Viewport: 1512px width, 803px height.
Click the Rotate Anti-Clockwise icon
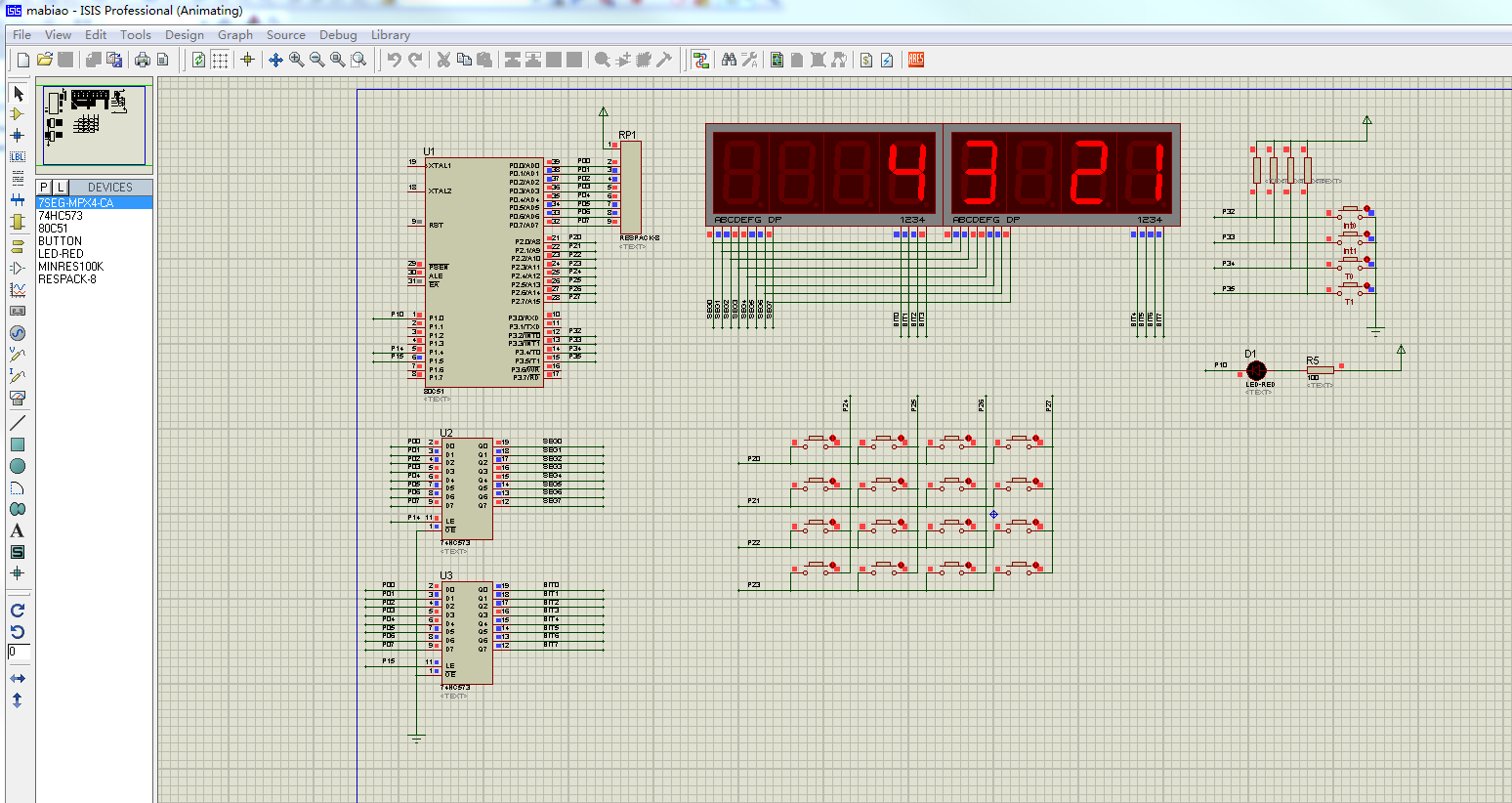(x=18, y=631)
